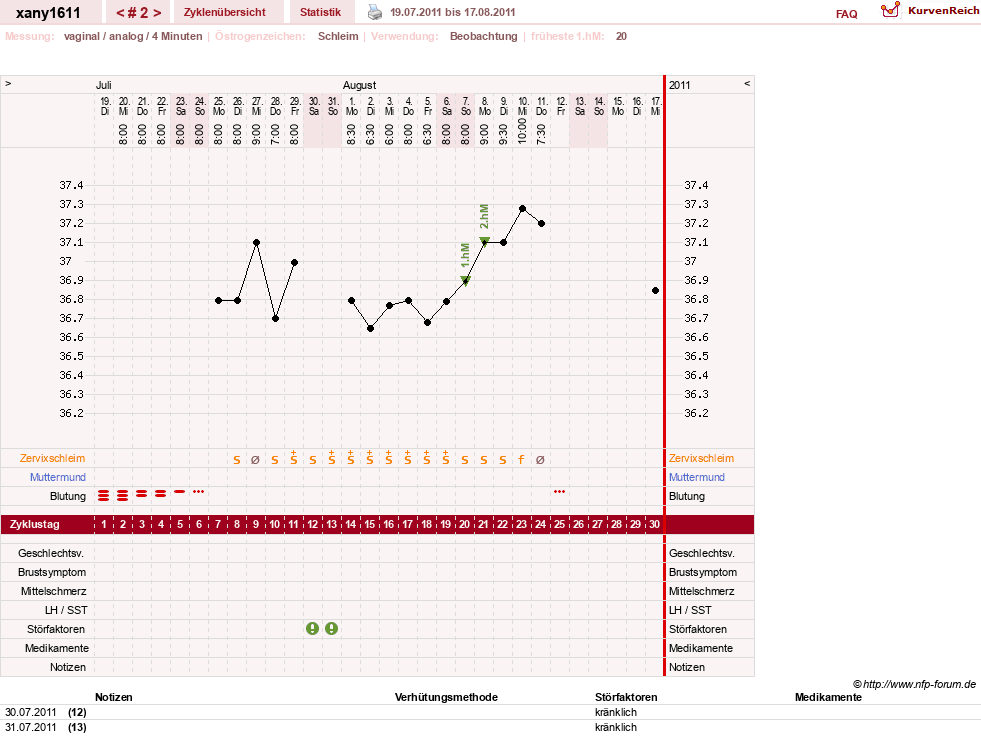981x756 pixels.
Task: Click the right Zervixschleim row label
Action: tap(701, 458)
